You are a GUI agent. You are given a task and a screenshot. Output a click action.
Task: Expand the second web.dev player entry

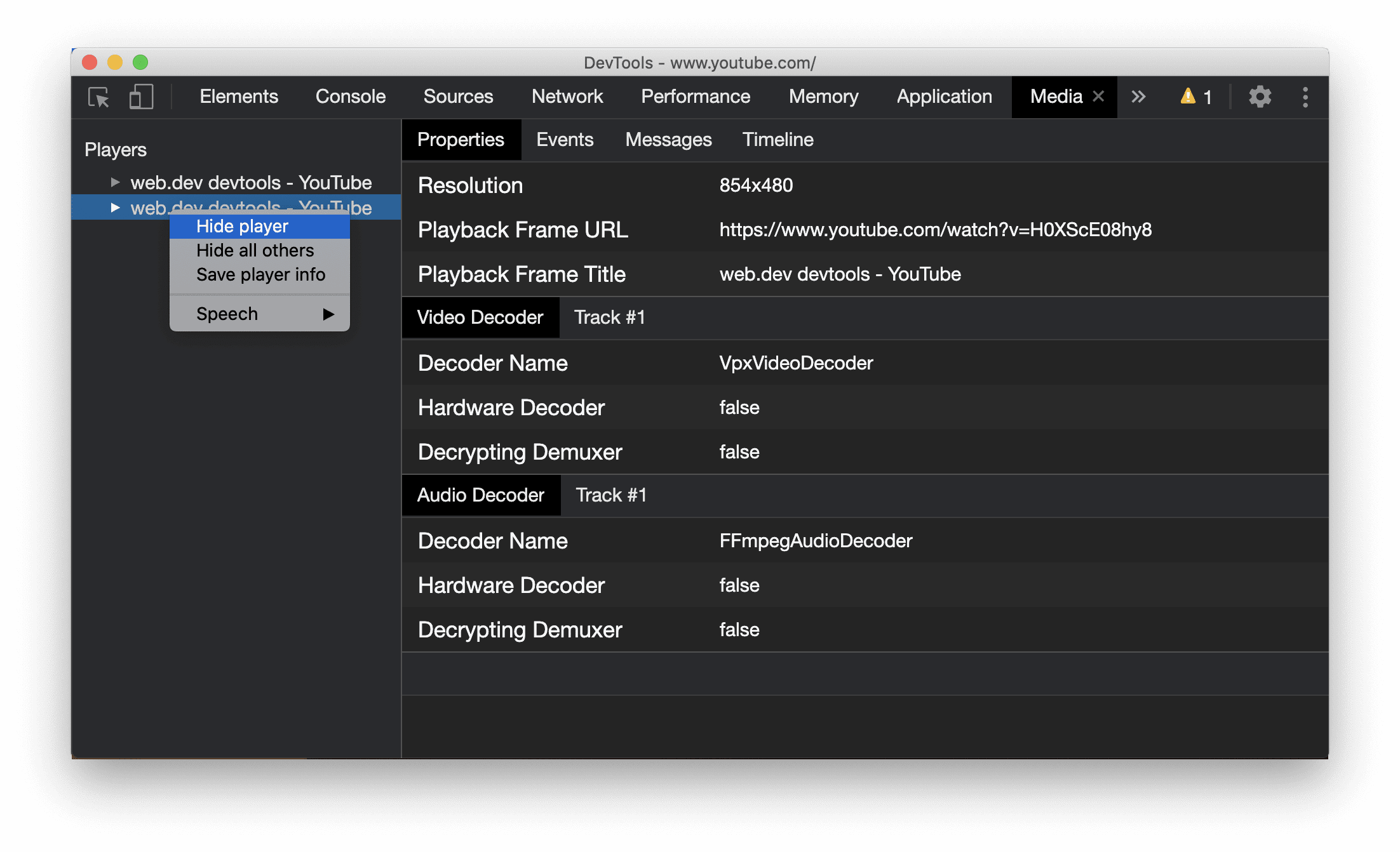click(x=113, y=207)
